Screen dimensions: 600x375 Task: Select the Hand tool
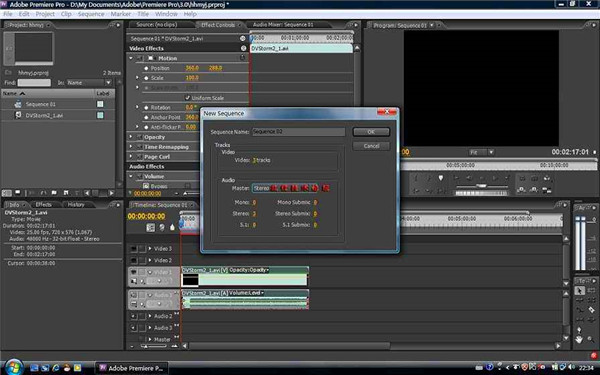point(579,339)
